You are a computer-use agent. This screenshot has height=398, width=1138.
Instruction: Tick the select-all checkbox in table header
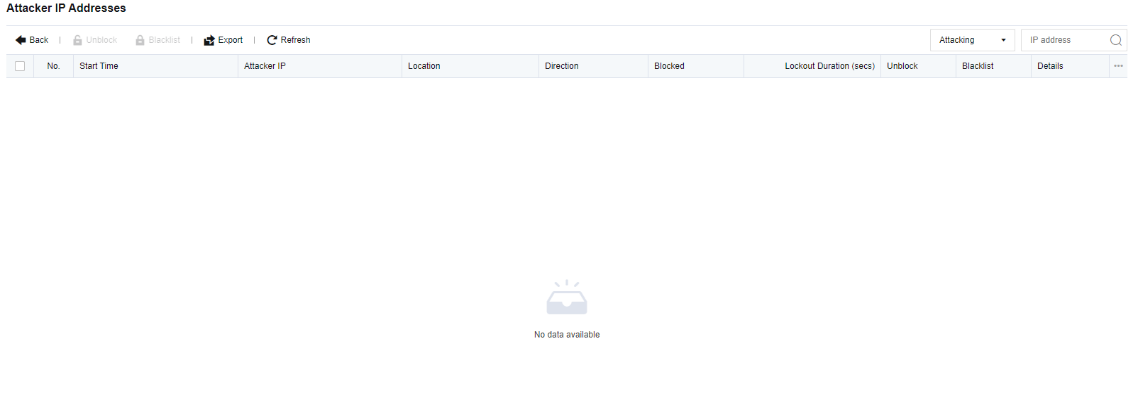(x=20, y=66)
